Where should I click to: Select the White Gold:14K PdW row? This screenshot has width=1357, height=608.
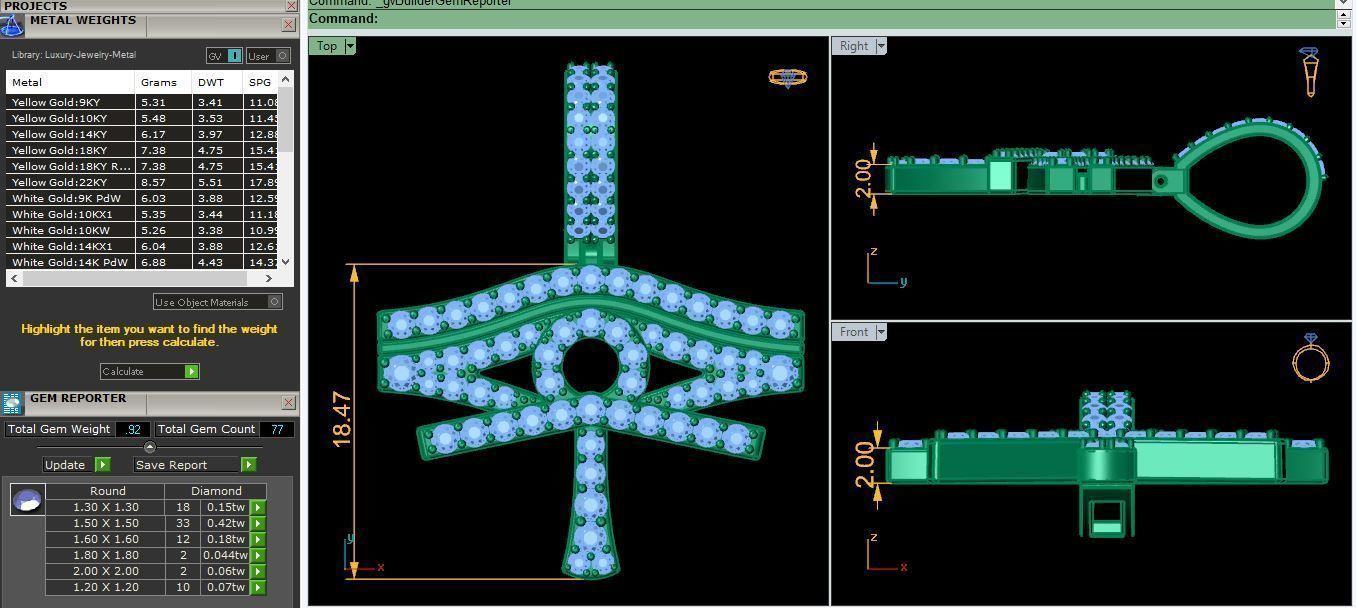pyautogui.click(x=143, y=262)
